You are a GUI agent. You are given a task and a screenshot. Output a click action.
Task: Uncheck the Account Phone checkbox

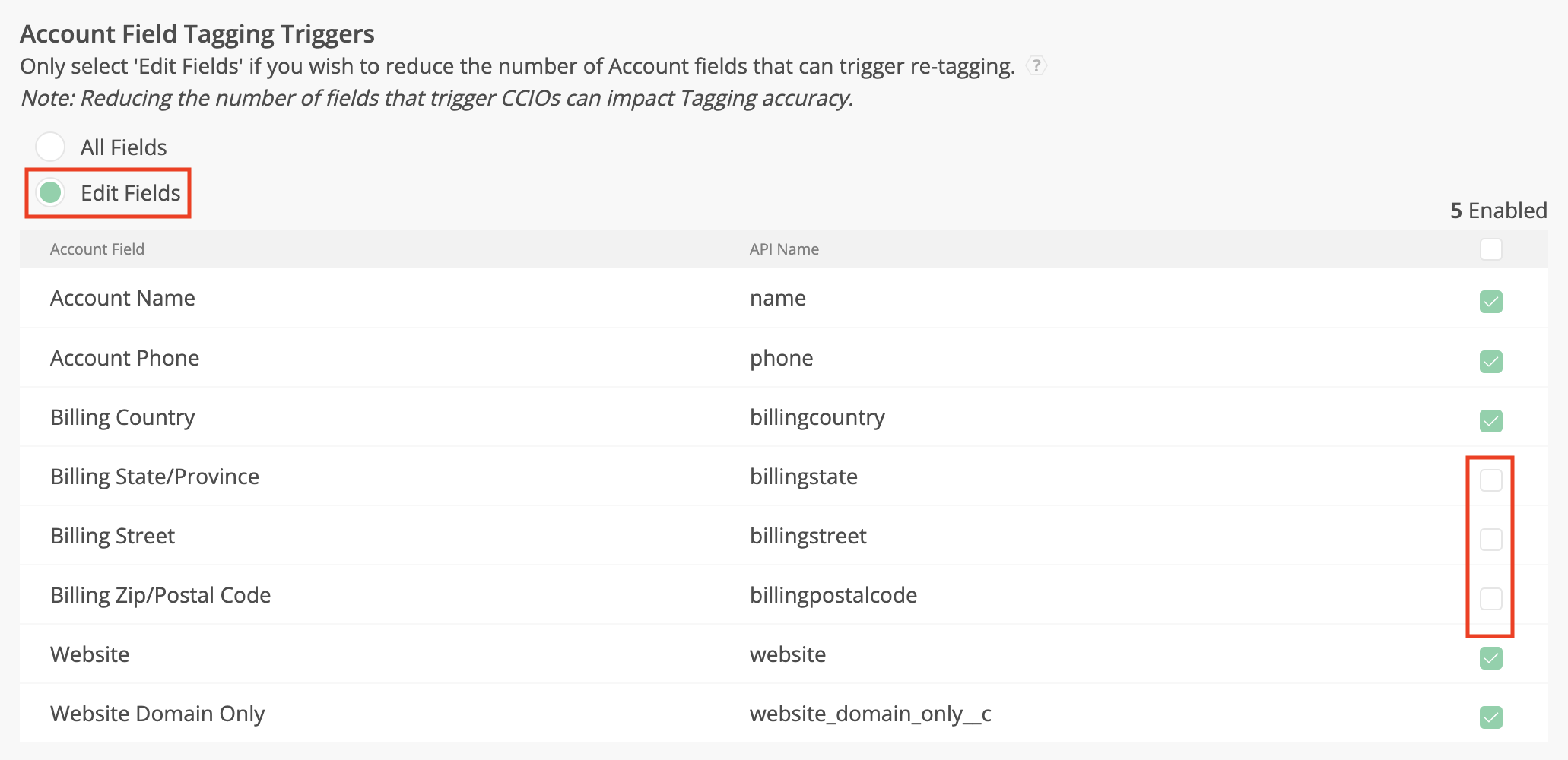pos(1490,361)
